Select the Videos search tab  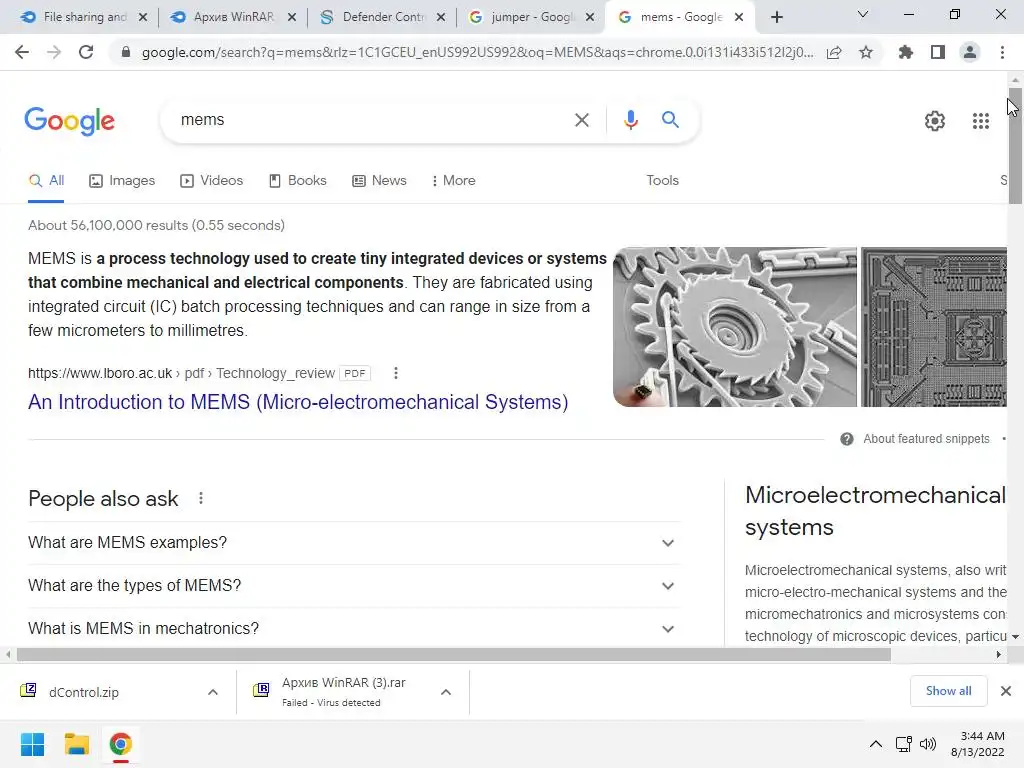212,180
